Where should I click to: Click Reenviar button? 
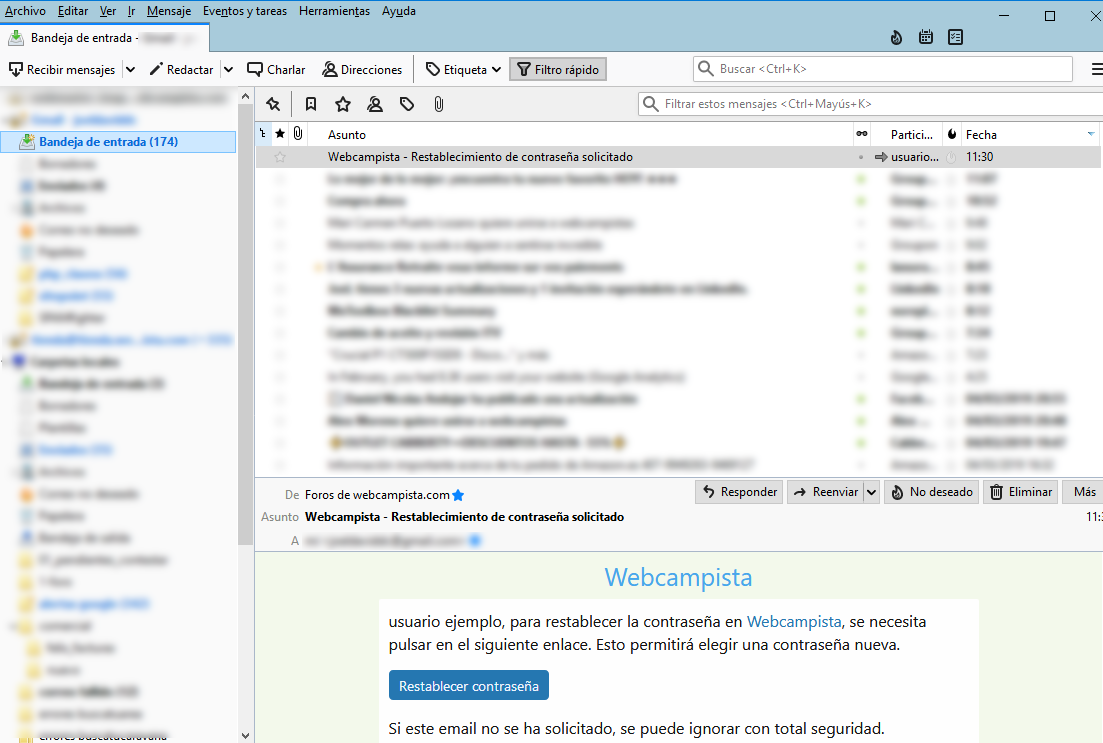(x=826, y=492)
